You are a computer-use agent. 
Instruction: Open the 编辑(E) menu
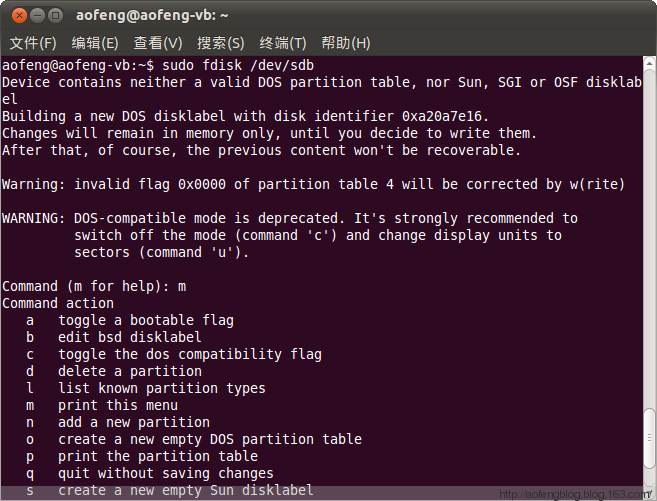pyautogui.click(x=95, y=43)
